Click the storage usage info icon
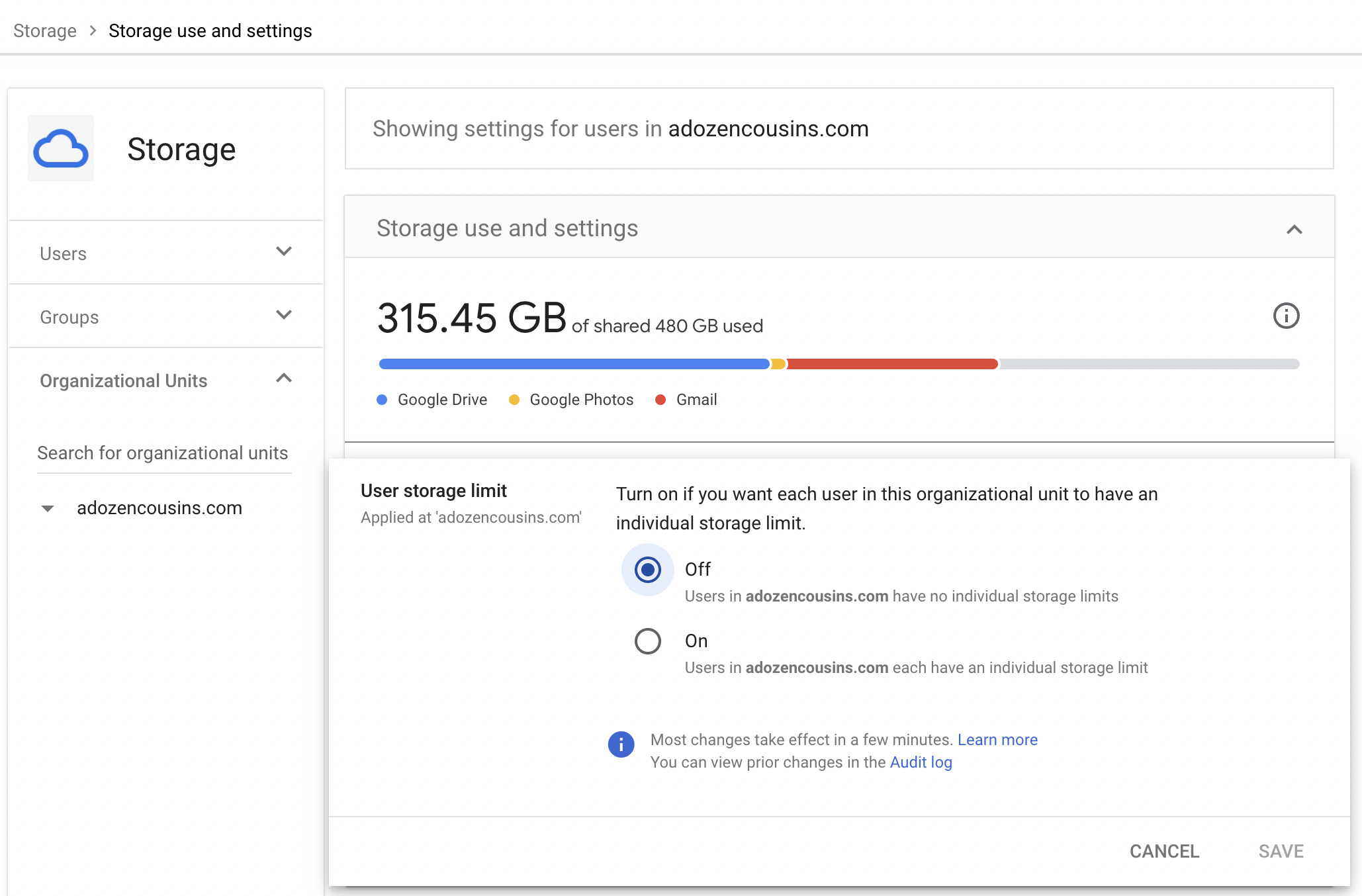Viewport: 1362px width, 896px height. [1286, 316]
